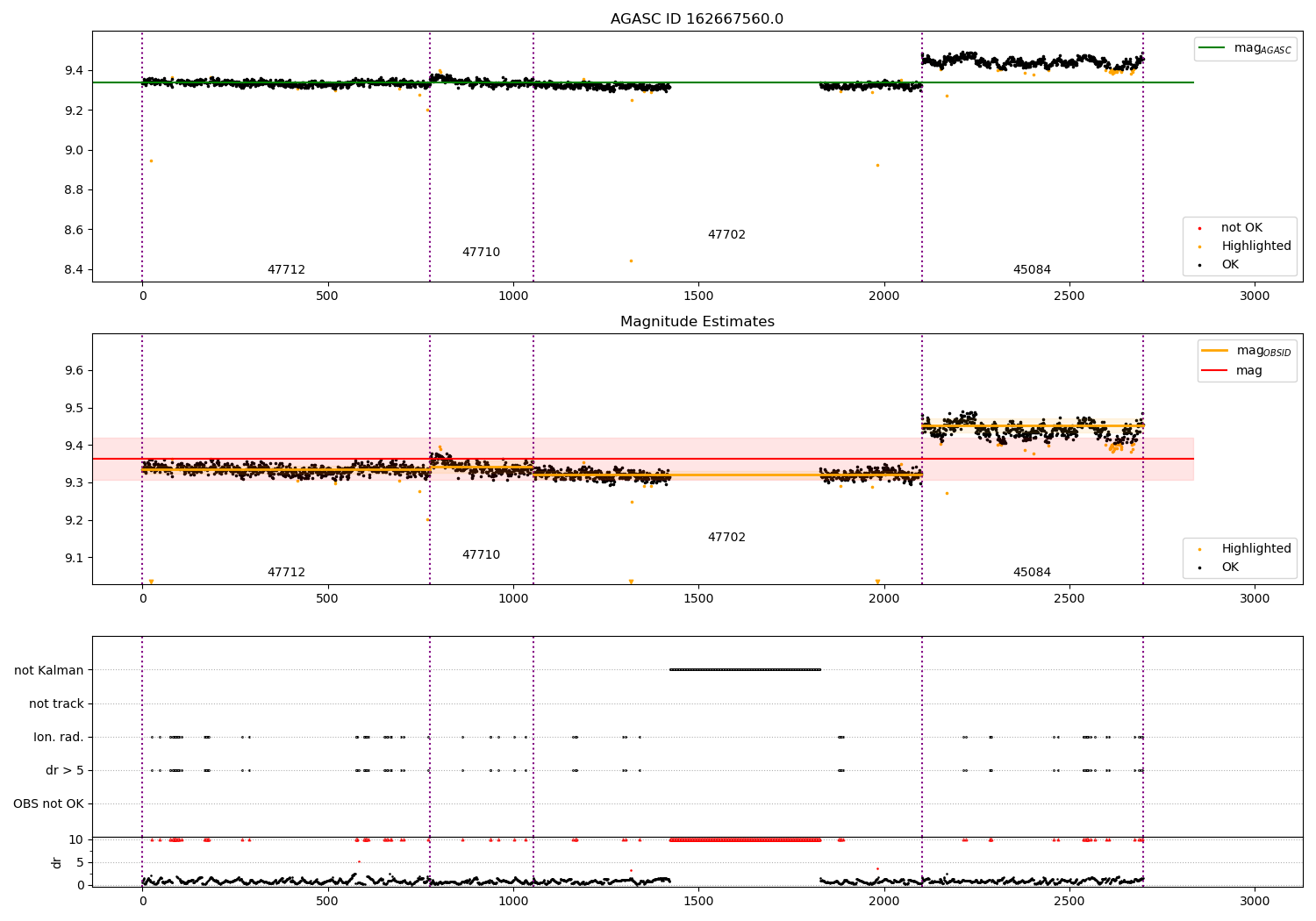Click the 9.5 y-tick label in Magnitude Estimates plot
This screenshot has height=921, width=1316.
click(x=75, y=409)
